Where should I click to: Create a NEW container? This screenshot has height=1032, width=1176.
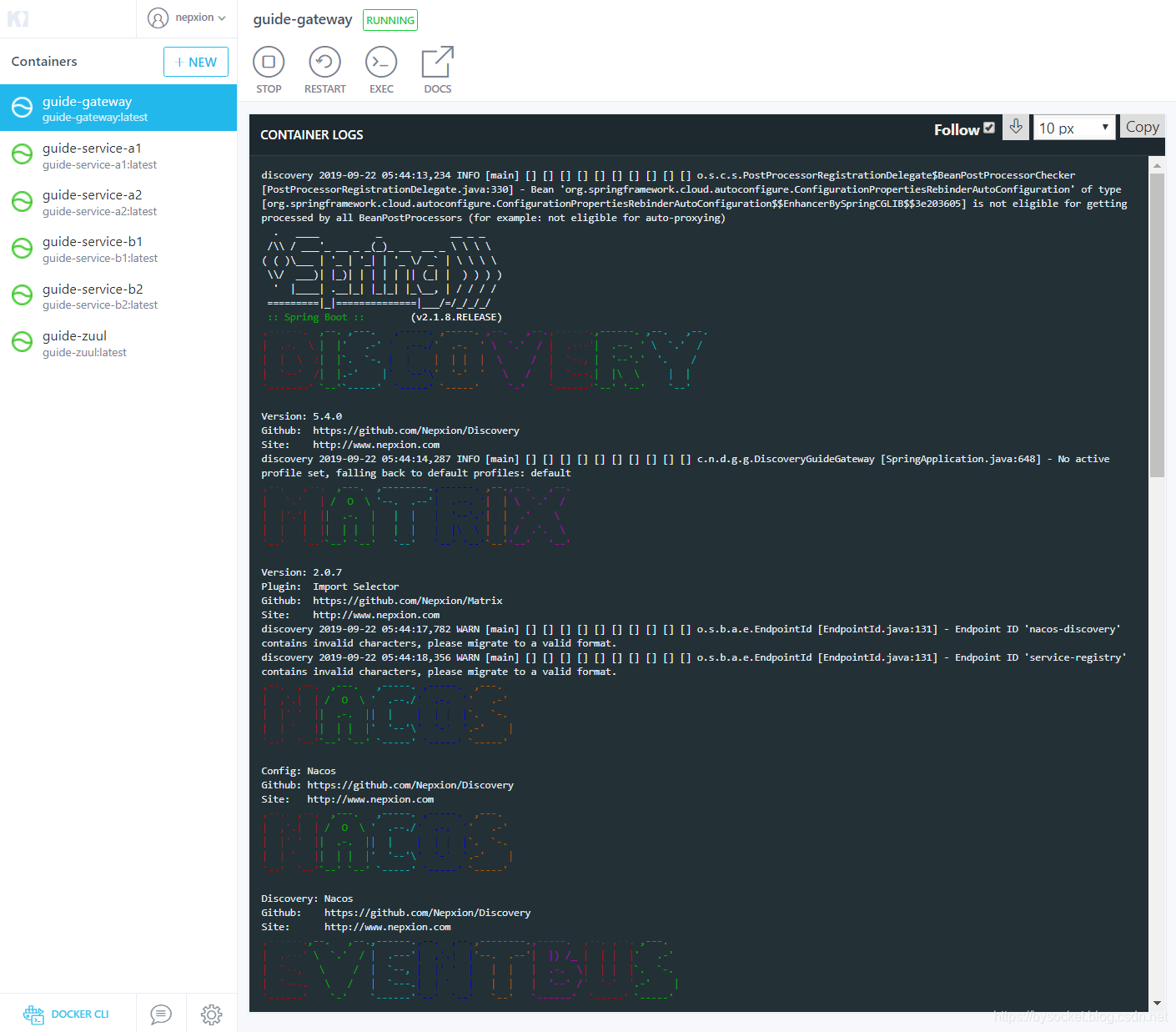coord(196,62)
